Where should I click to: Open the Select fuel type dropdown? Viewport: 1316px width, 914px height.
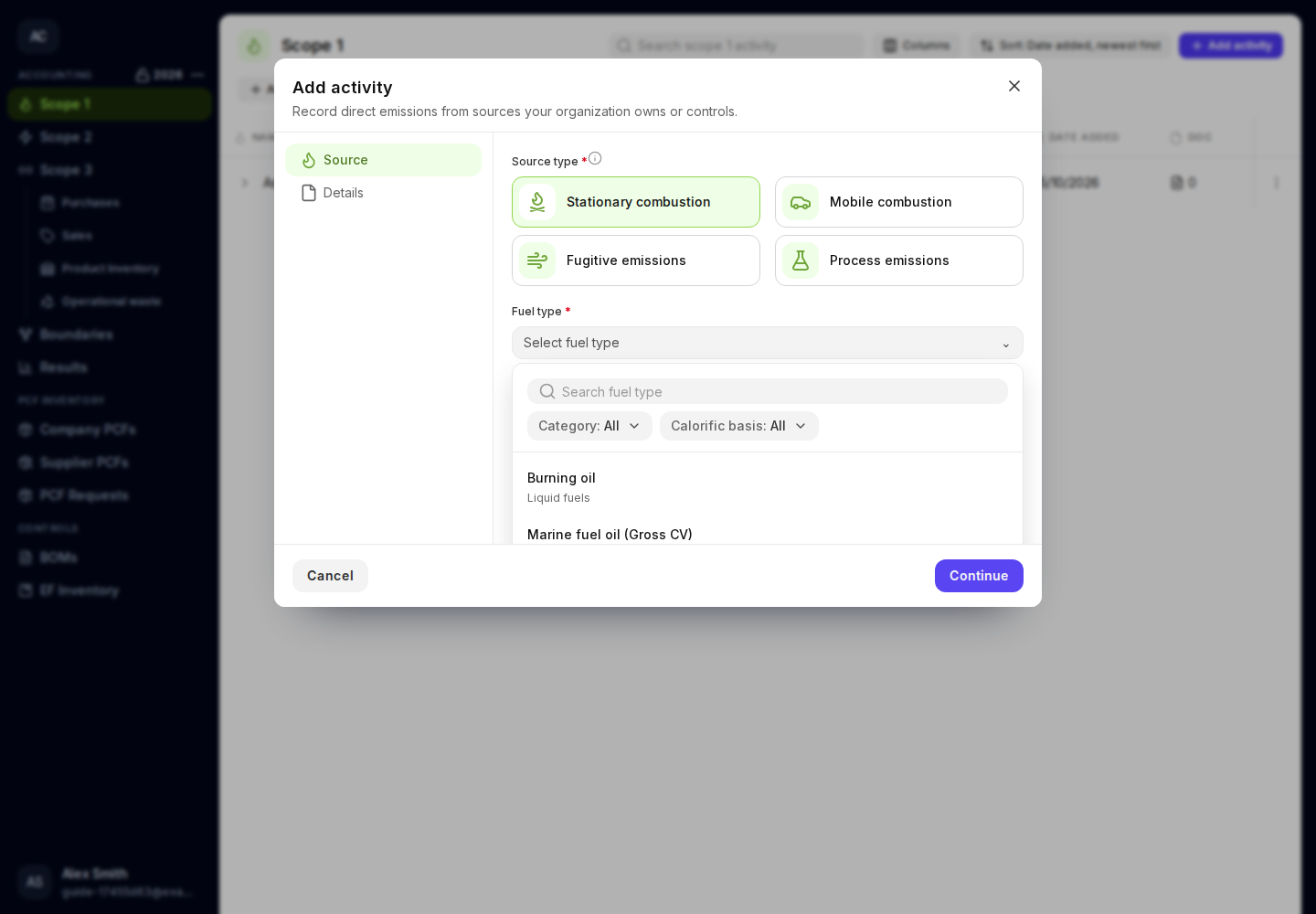768,343
